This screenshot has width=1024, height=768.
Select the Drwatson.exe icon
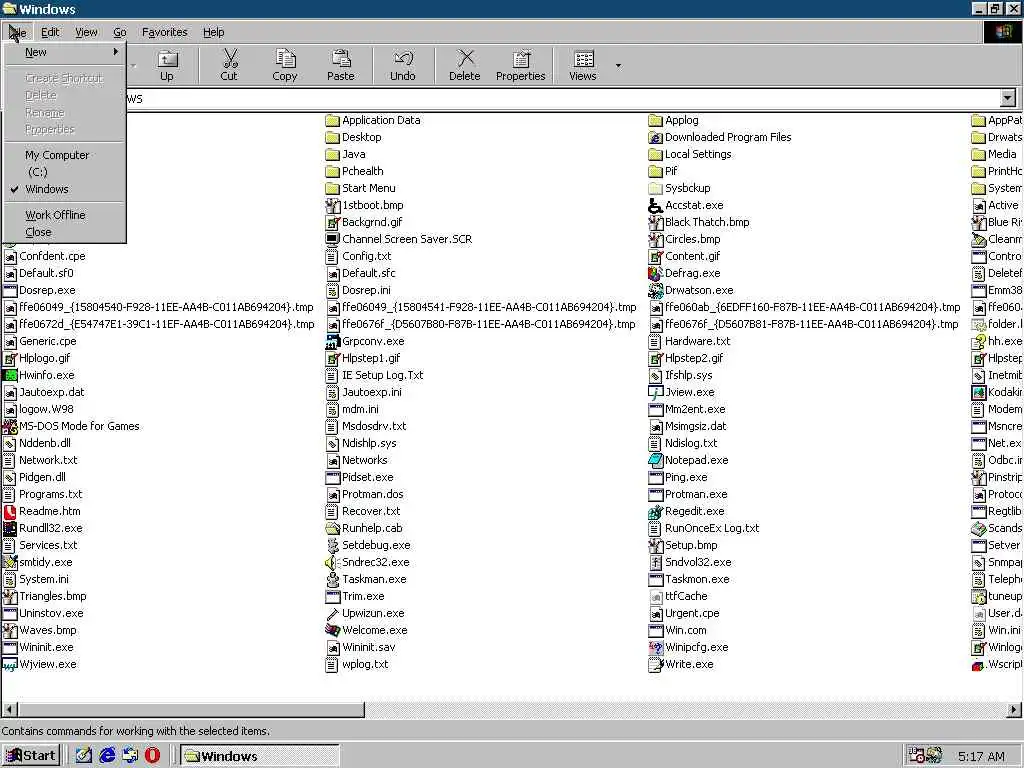(x=655, y=290)
